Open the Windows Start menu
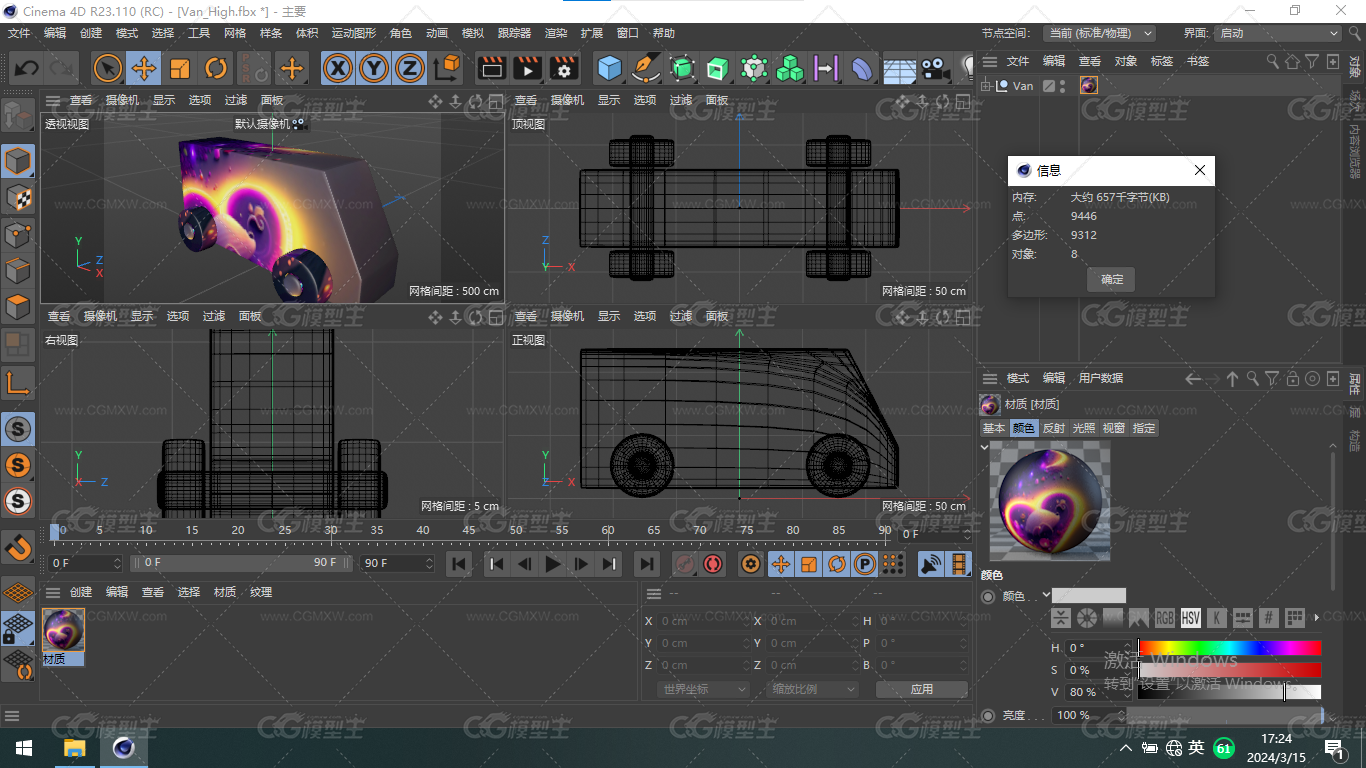This screenshot has height=768, width=1366. point(24,748)
